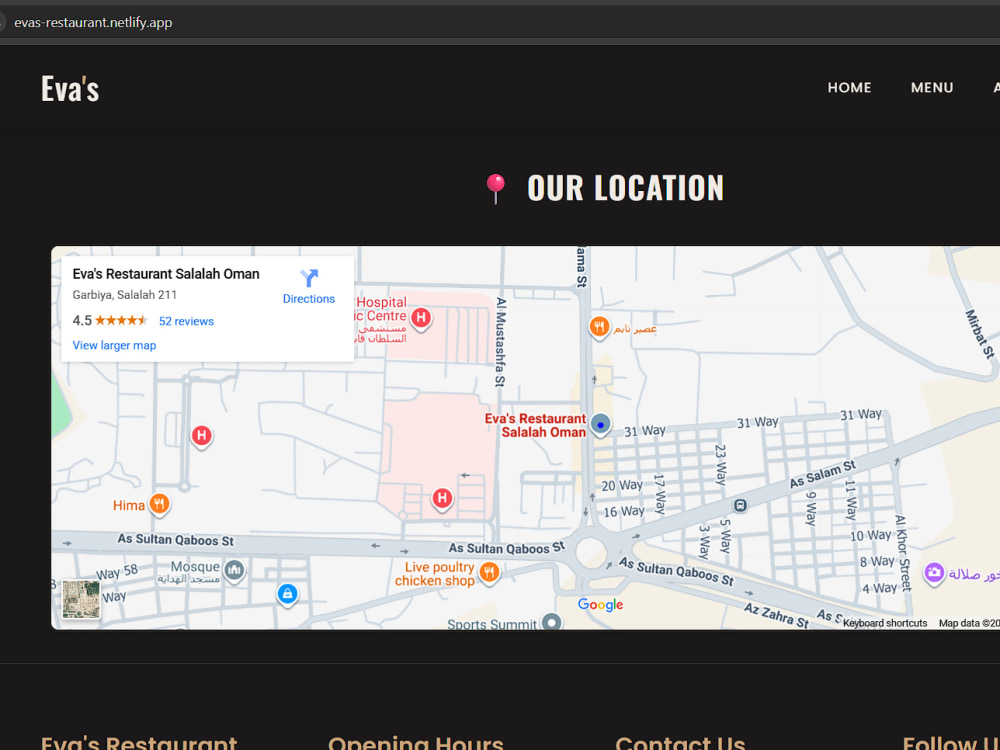This screenshot has height=750, width=1000.
Task: Open the Directions link in map card
Action: click(309, 298)
